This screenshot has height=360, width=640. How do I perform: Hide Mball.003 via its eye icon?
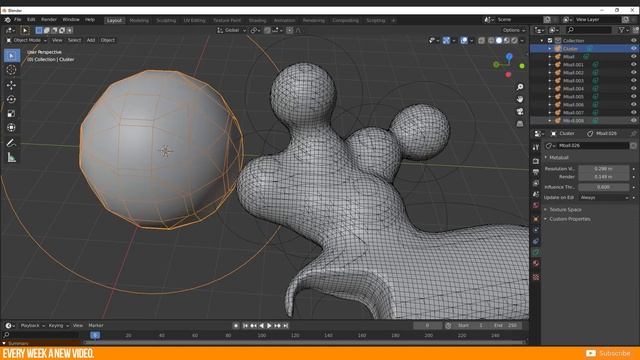point(633,80)
